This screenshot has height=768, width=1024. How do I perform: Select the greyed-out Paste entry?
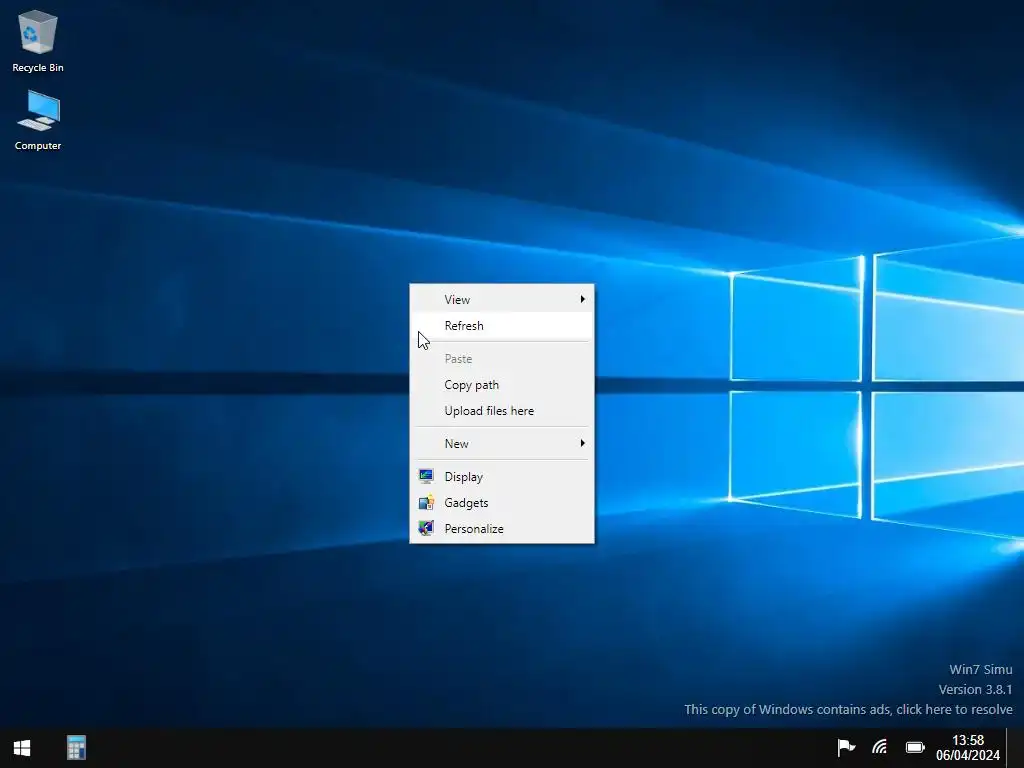click(x=502, y=359)
